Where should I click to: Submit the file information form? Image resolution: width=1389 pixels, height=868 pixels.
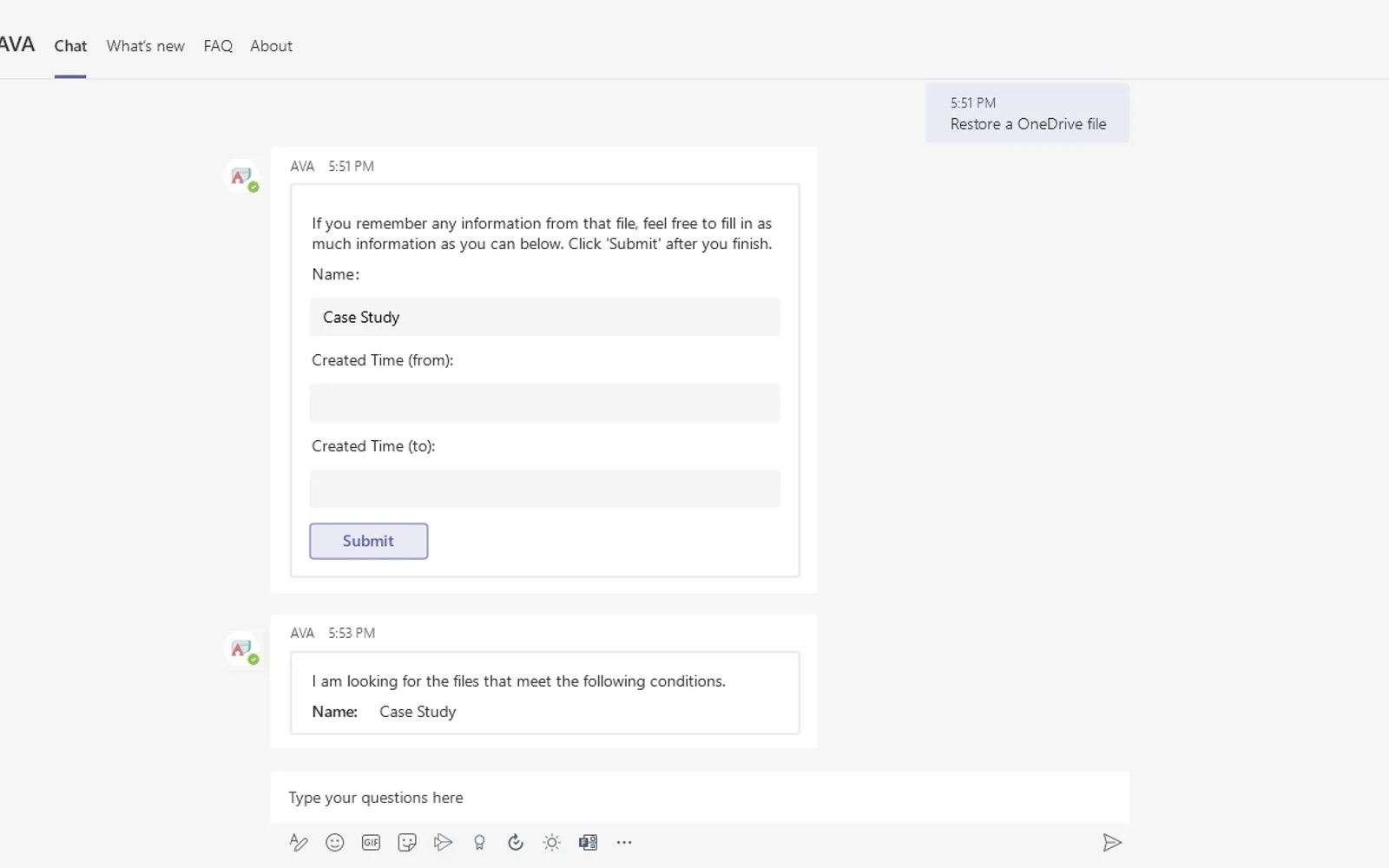click(x=368, y=541)
